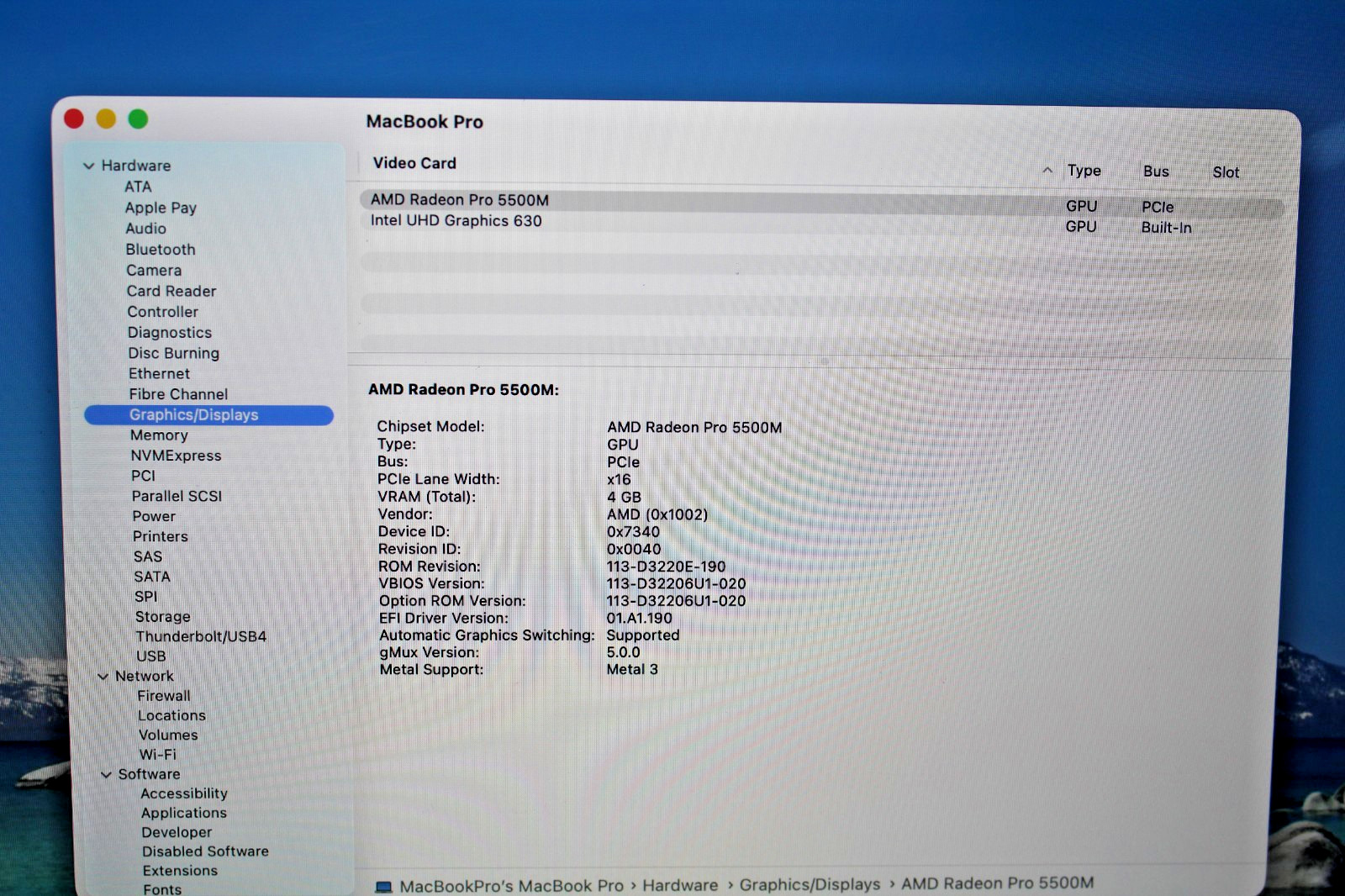Click AMD Radeon Pro 5500M in path bar
This screenshot has width=1345, height=896.
click(x=998, y=883)
